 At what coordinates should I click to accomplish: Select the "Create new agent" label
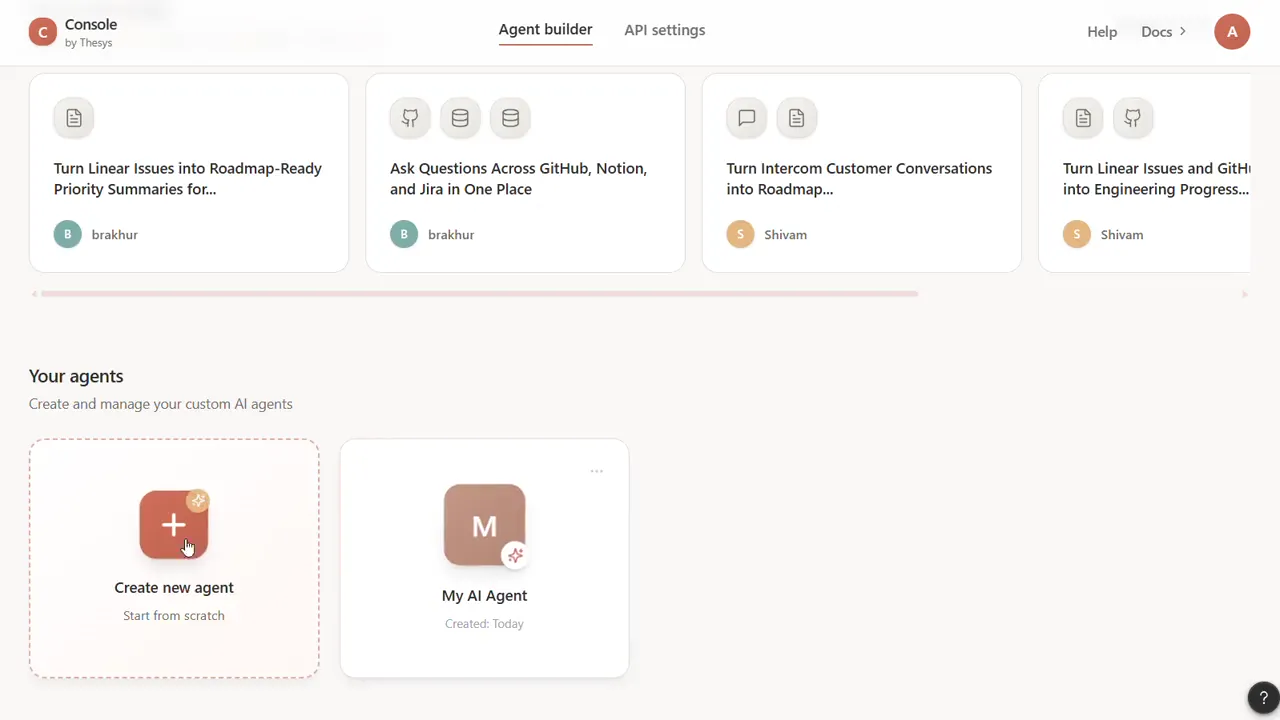click(174, 588)
